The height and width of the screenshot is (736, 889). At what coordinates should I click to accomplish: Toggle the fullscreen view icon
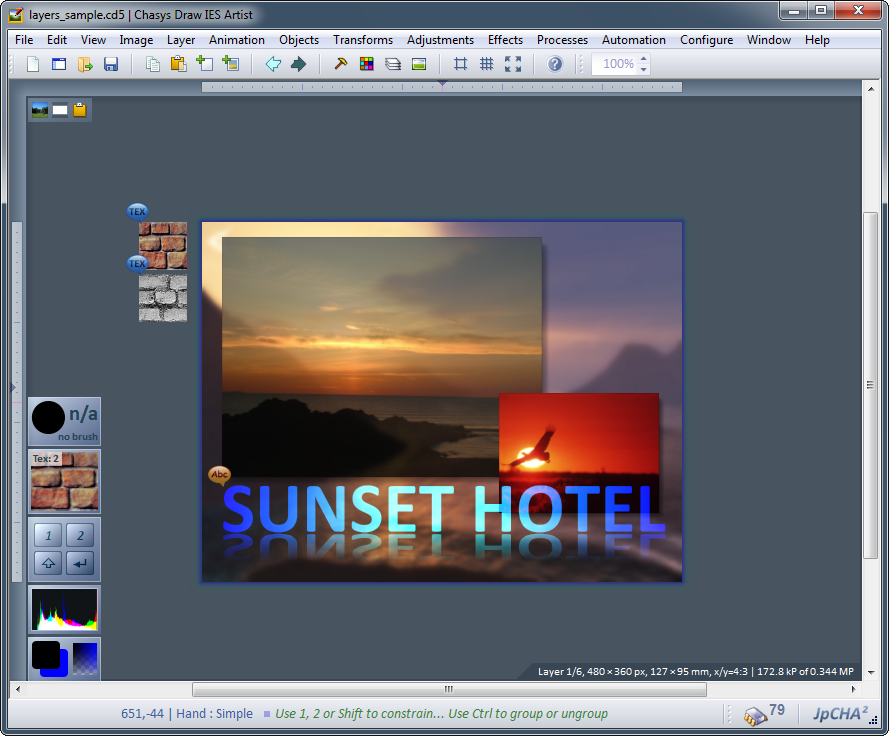[x=513, y=64]
